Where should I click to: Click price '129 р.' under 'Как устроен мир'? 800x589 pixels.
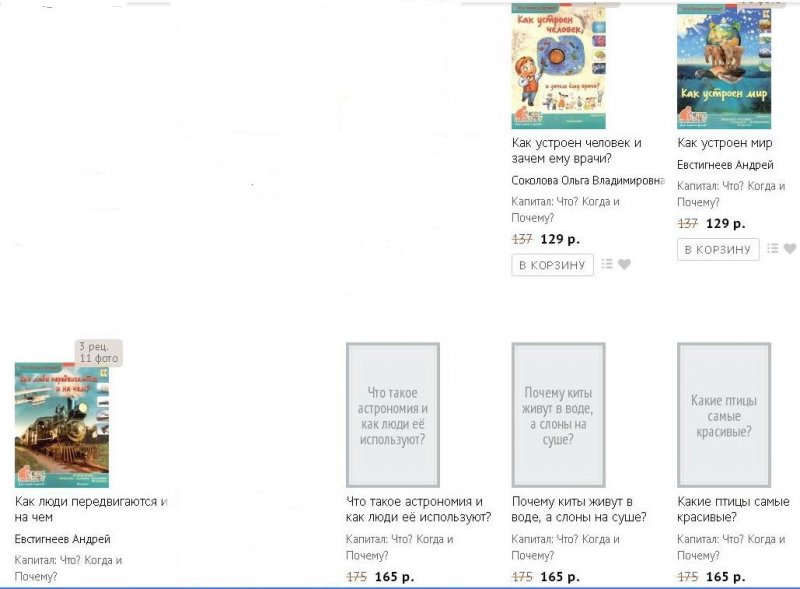point(726,224)
